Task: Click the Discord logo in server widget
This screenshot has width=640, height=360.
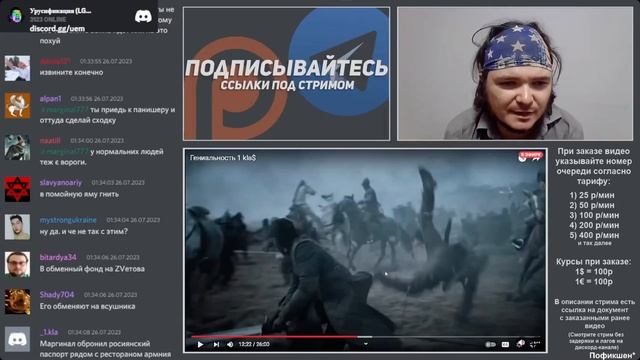Action: click(143, 16)
